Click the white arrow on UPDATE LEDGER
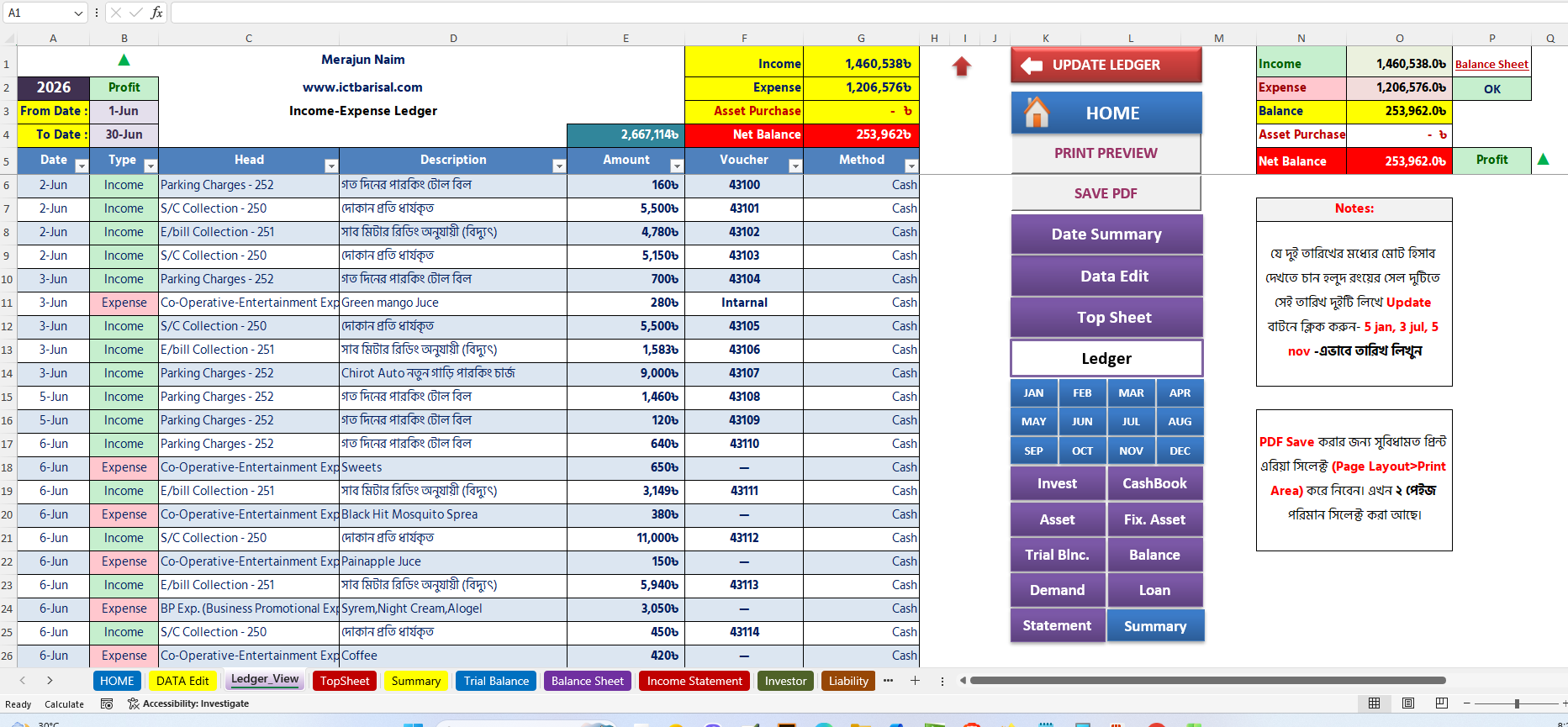1568x727 pixels. [1031, 65]
